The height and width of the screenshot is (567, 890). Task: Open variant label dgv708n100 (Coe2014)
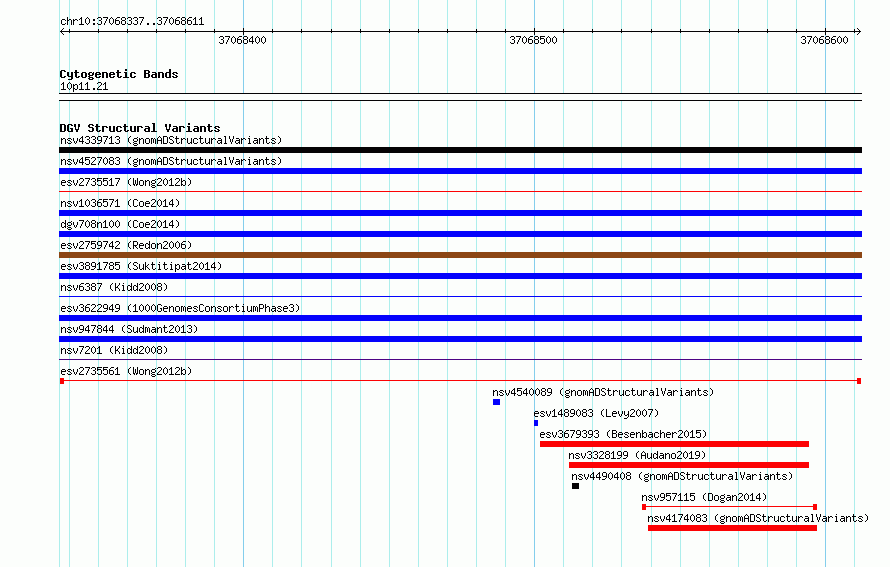(120, 224)
